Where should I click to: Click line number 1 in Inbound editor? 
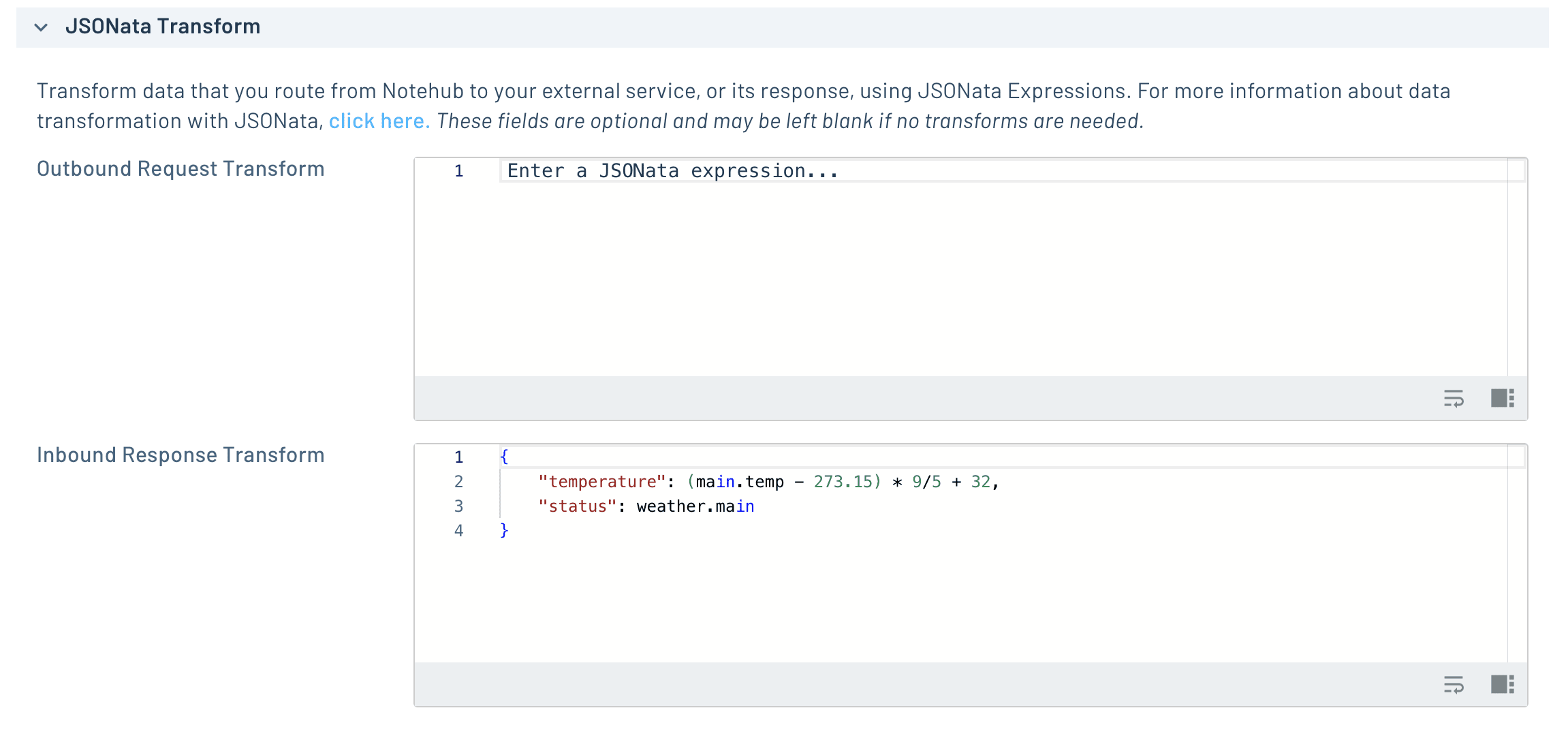pyautogui.click(x=458, y=457)
